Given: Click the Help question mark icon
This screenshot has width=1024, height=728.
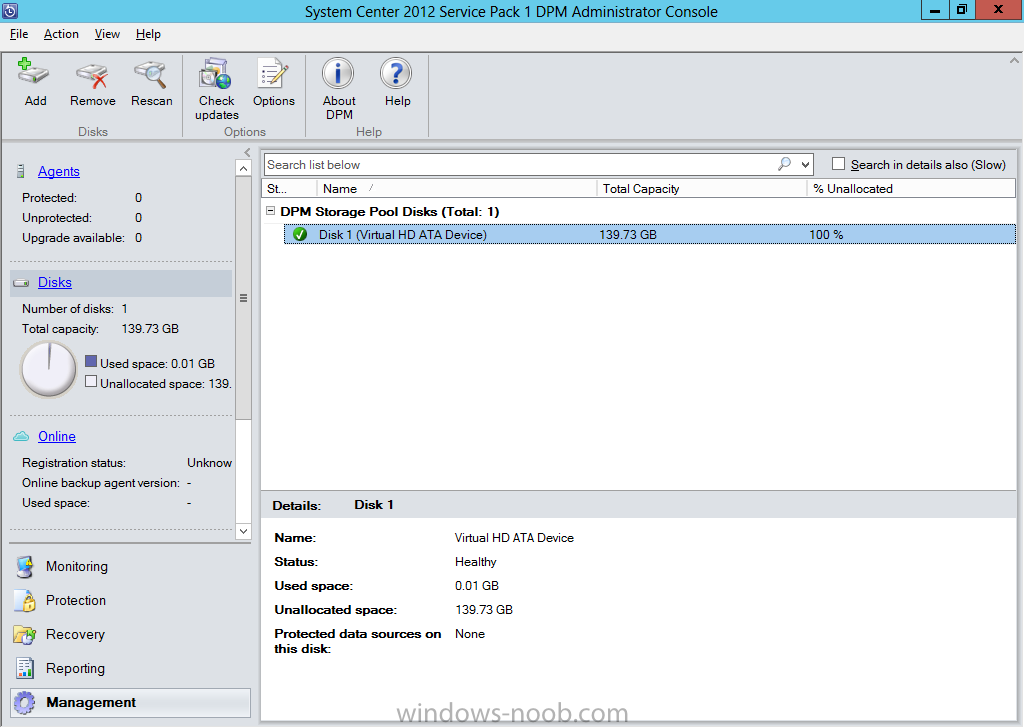Looking at the screenshot, I should pos(396,73).
